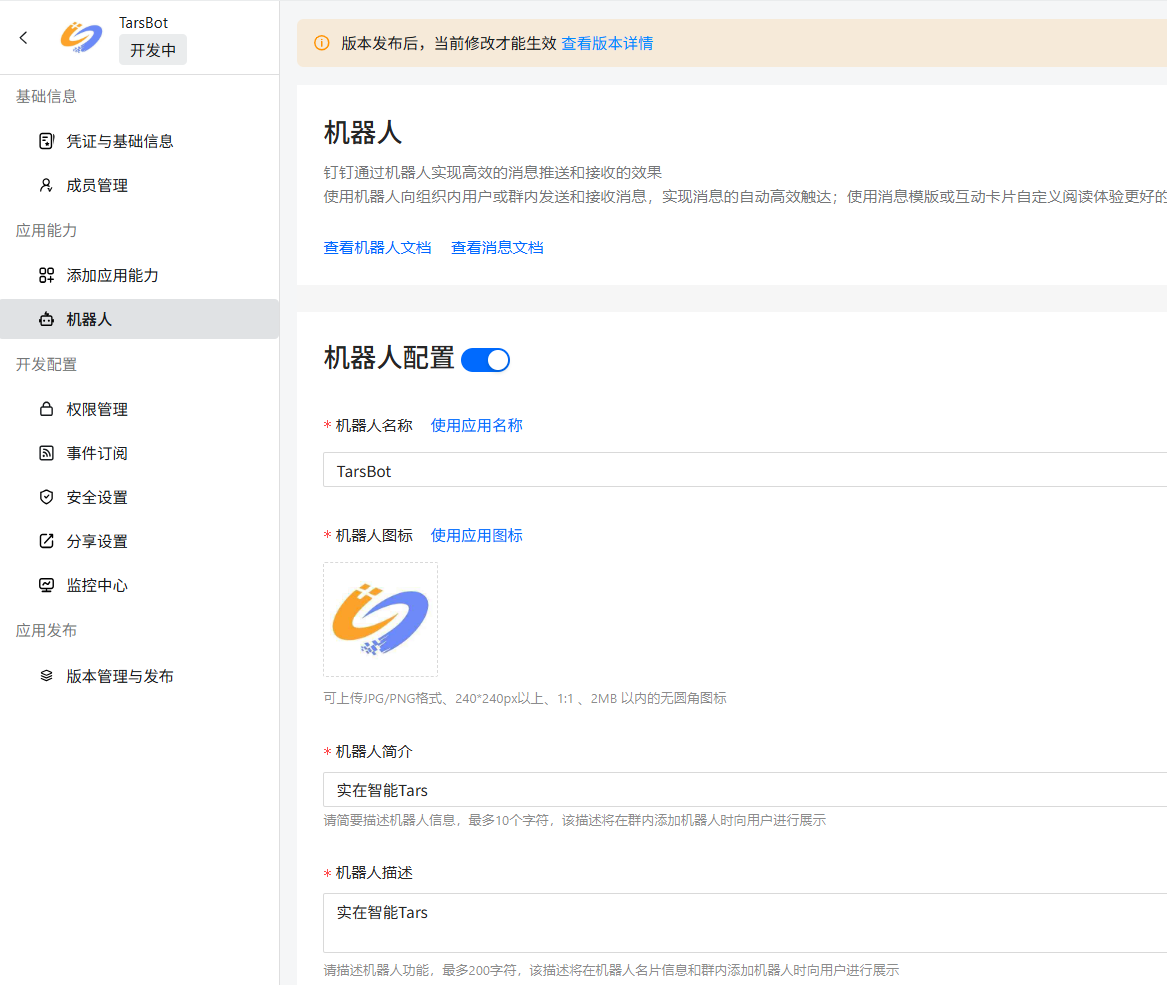Screen dimensions: 1167x985
Task: Open 版本管理与发布 menu item
Action: tap(120, 676)
